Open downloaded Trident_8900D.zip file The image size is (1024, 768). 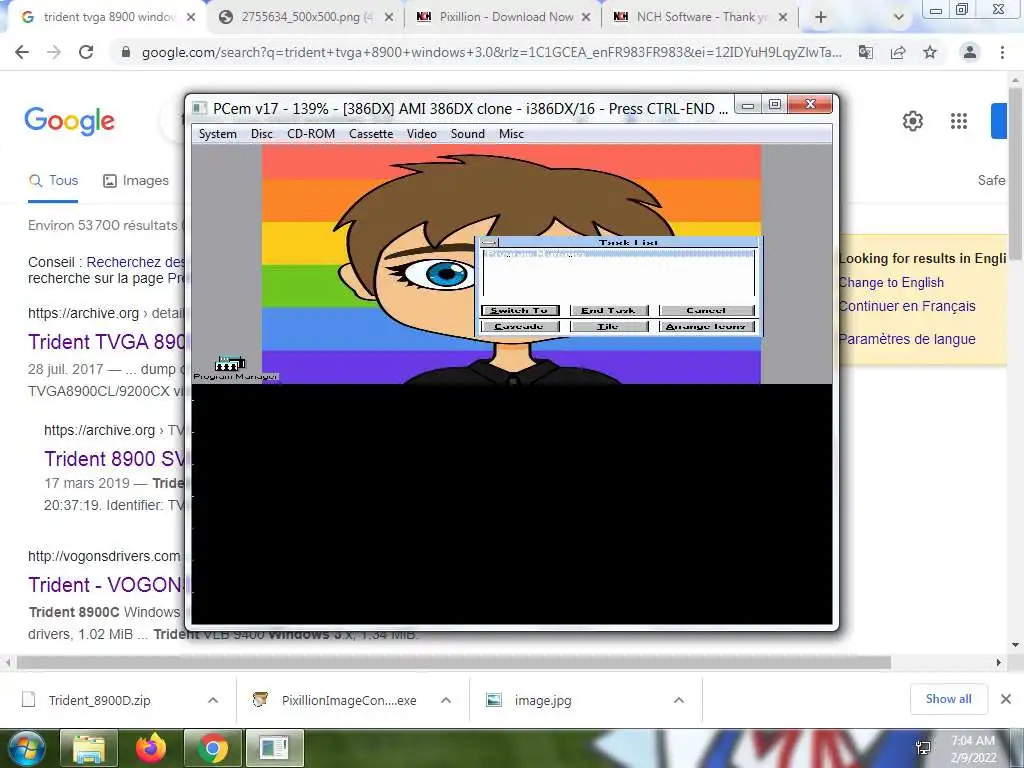click(99, 701)
